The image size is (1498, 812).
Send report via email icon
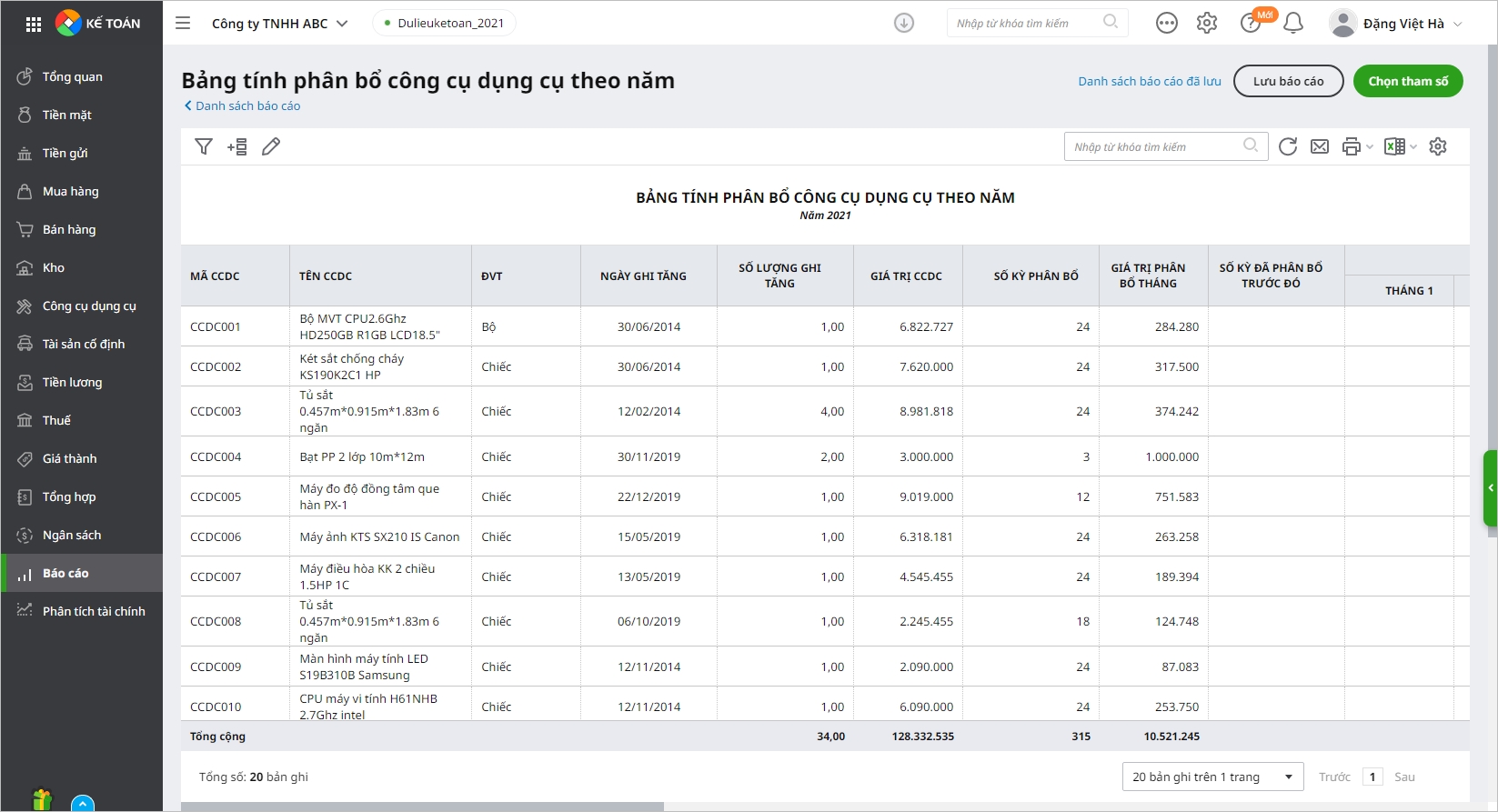tap(1319, 146)
